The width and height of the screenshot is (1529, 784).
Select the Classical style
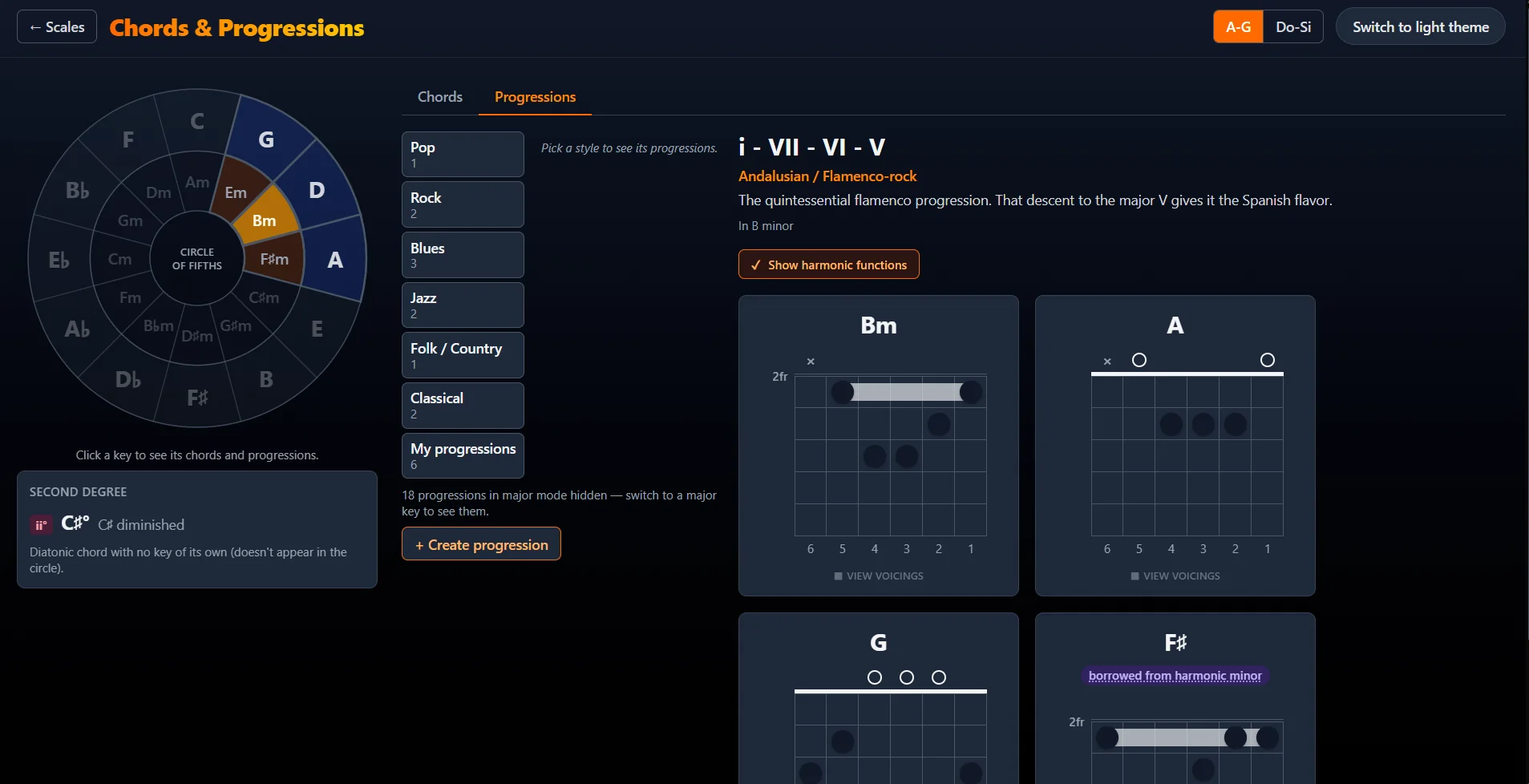tap(463, 406)
